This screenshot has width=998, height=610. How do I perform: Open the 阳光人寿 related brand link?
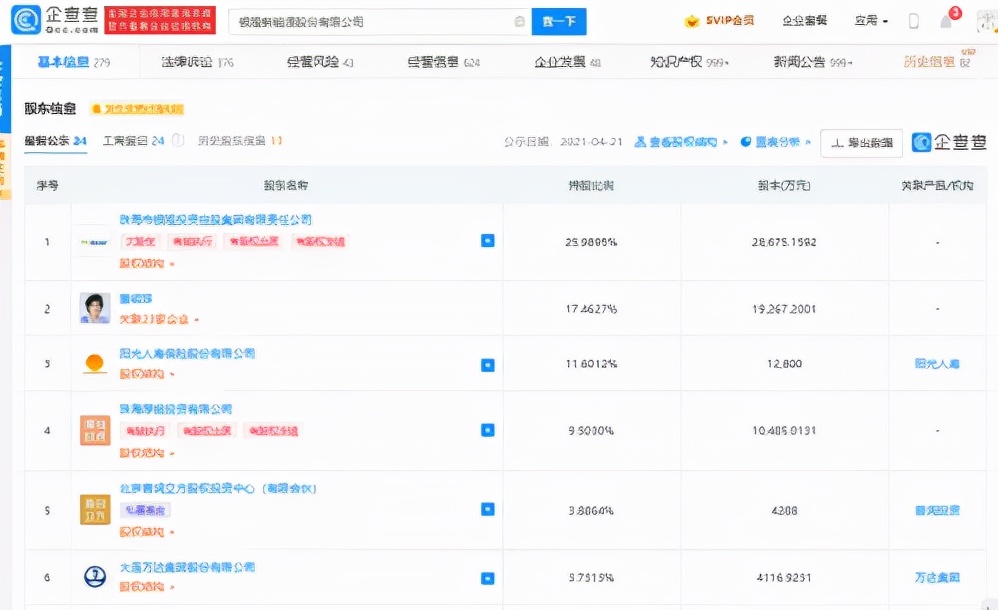click(937, 364)
